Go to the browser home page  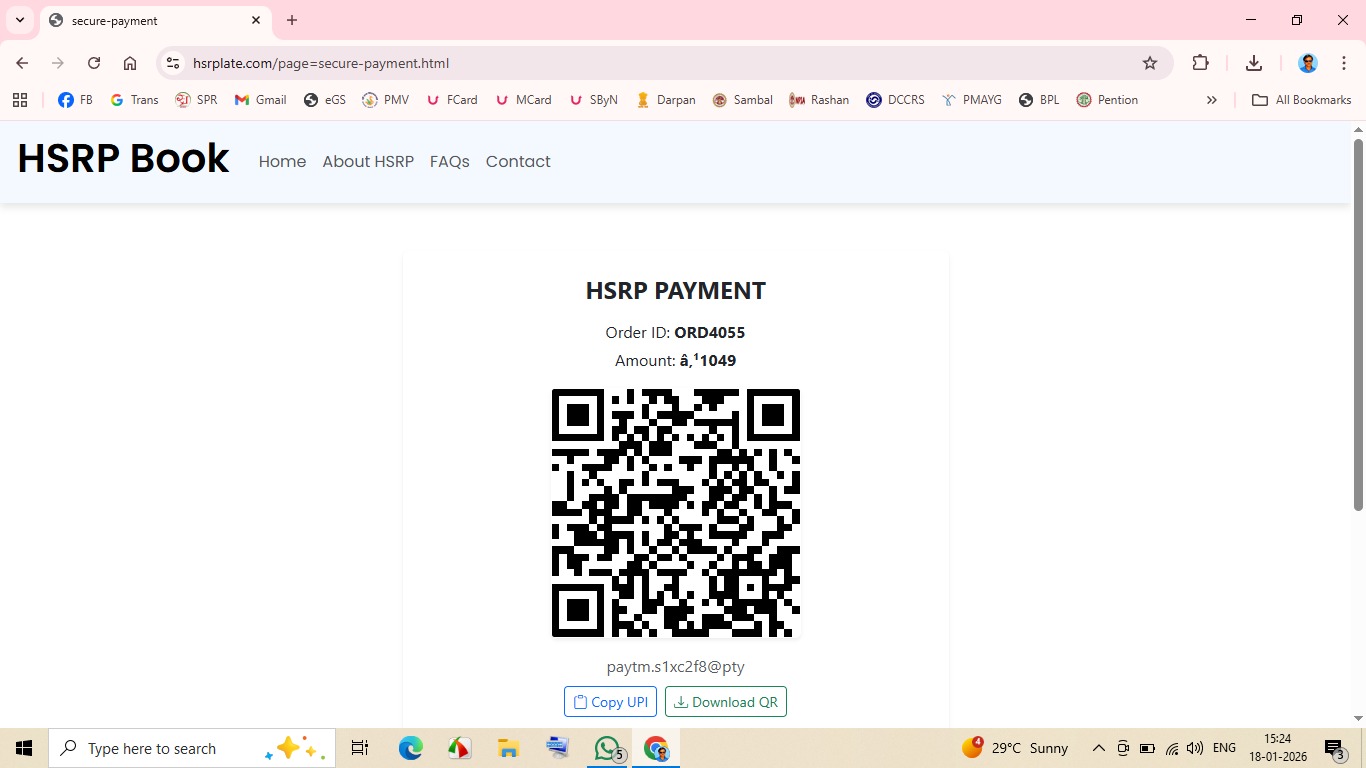tap(130, 63)
